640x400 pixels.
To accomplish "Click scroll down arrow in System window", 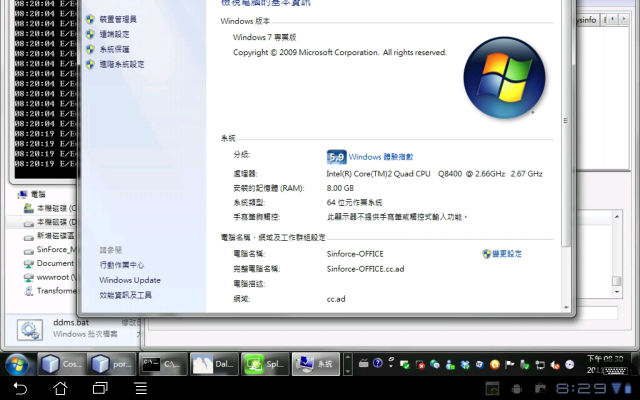I will 566,307.
